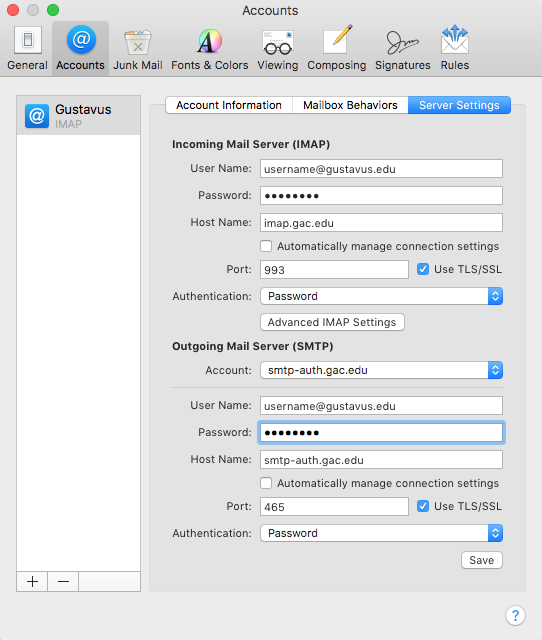Open the IMAP Authentication dropdown

(381, 296)
